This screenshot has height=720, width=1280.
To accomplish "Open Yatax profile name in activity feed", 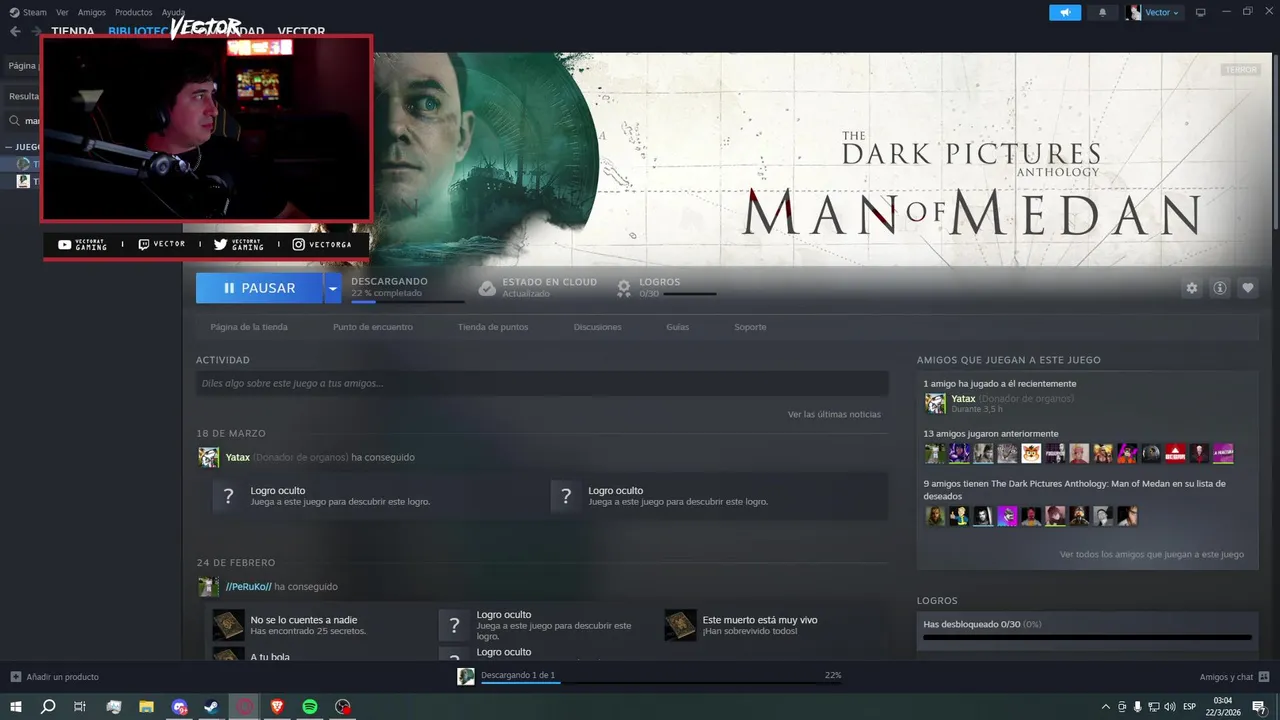I will pyautogui.click(x=237, y=457).
